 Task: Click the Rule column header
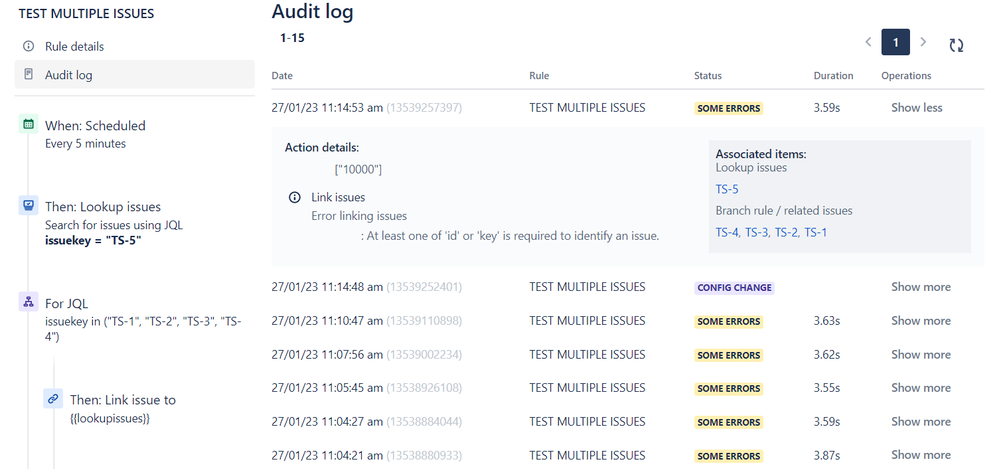coord(539,75)
